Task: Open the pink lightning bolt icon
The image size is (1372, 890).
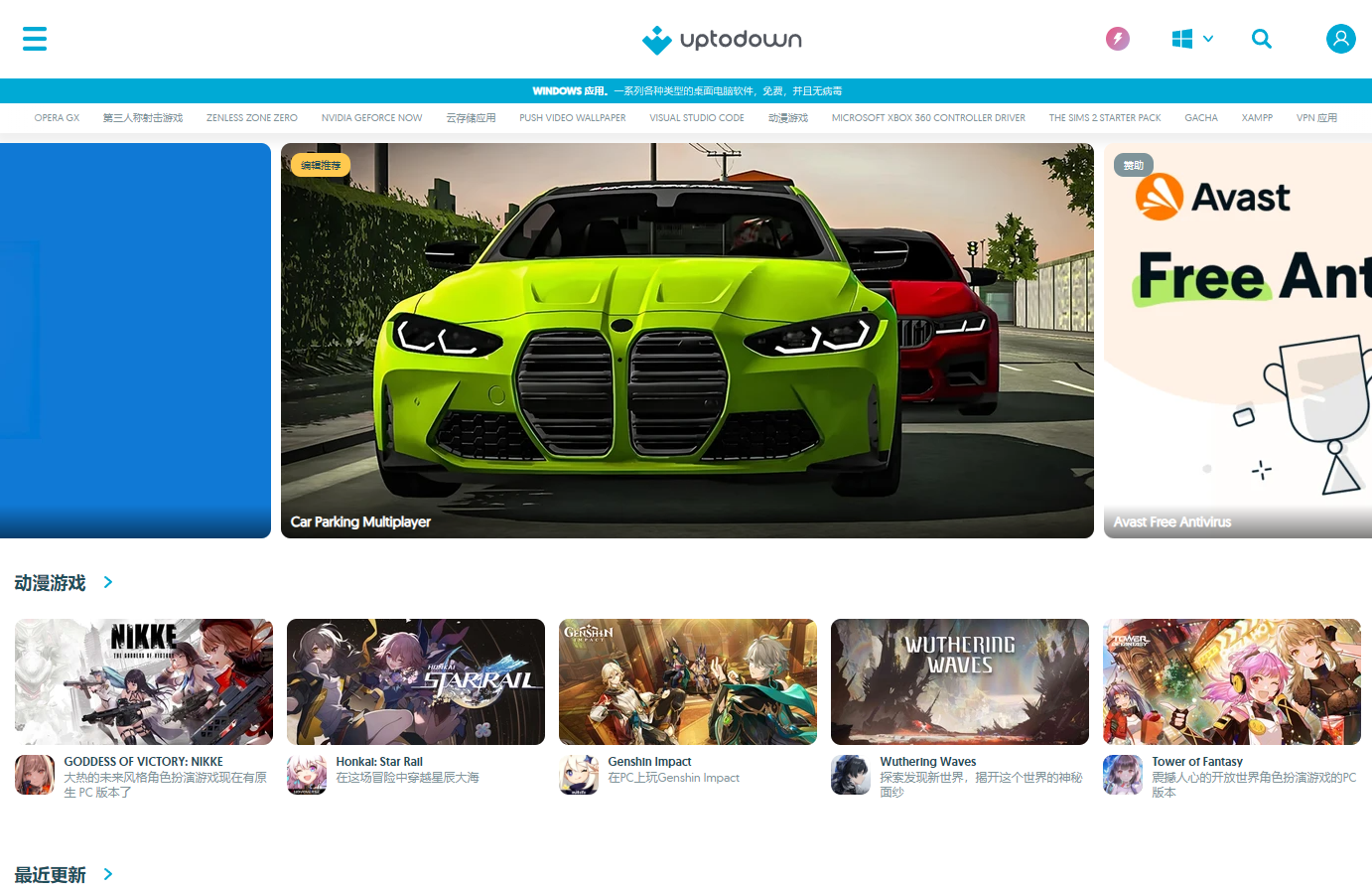Action: click(x=1118, y=39)
